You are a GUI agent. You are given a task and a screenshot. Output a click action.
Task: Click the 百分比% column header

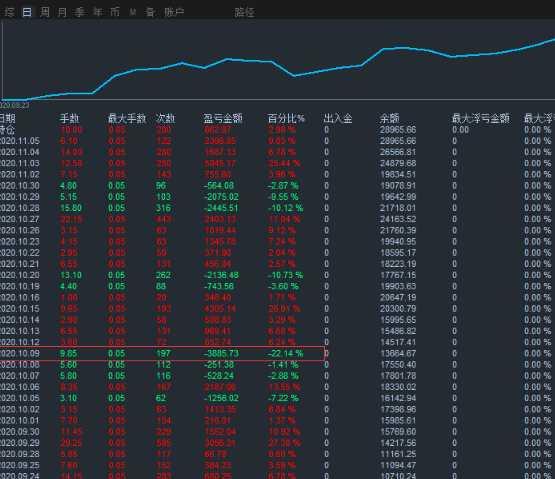tap(286, 118)
